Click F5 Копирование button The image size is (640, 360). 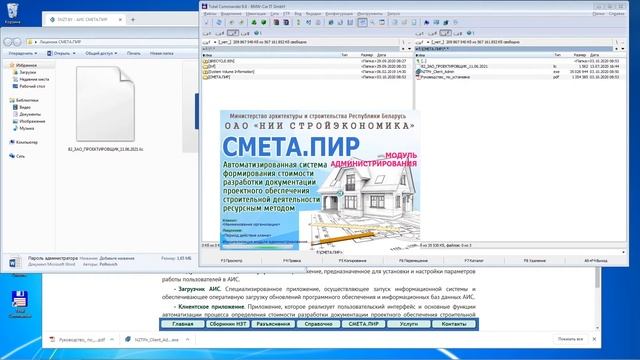(353, 260)
